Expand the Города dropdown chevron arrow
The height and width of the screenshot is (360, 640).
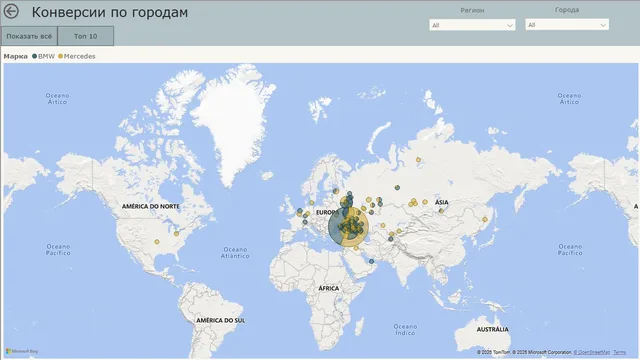603,25
